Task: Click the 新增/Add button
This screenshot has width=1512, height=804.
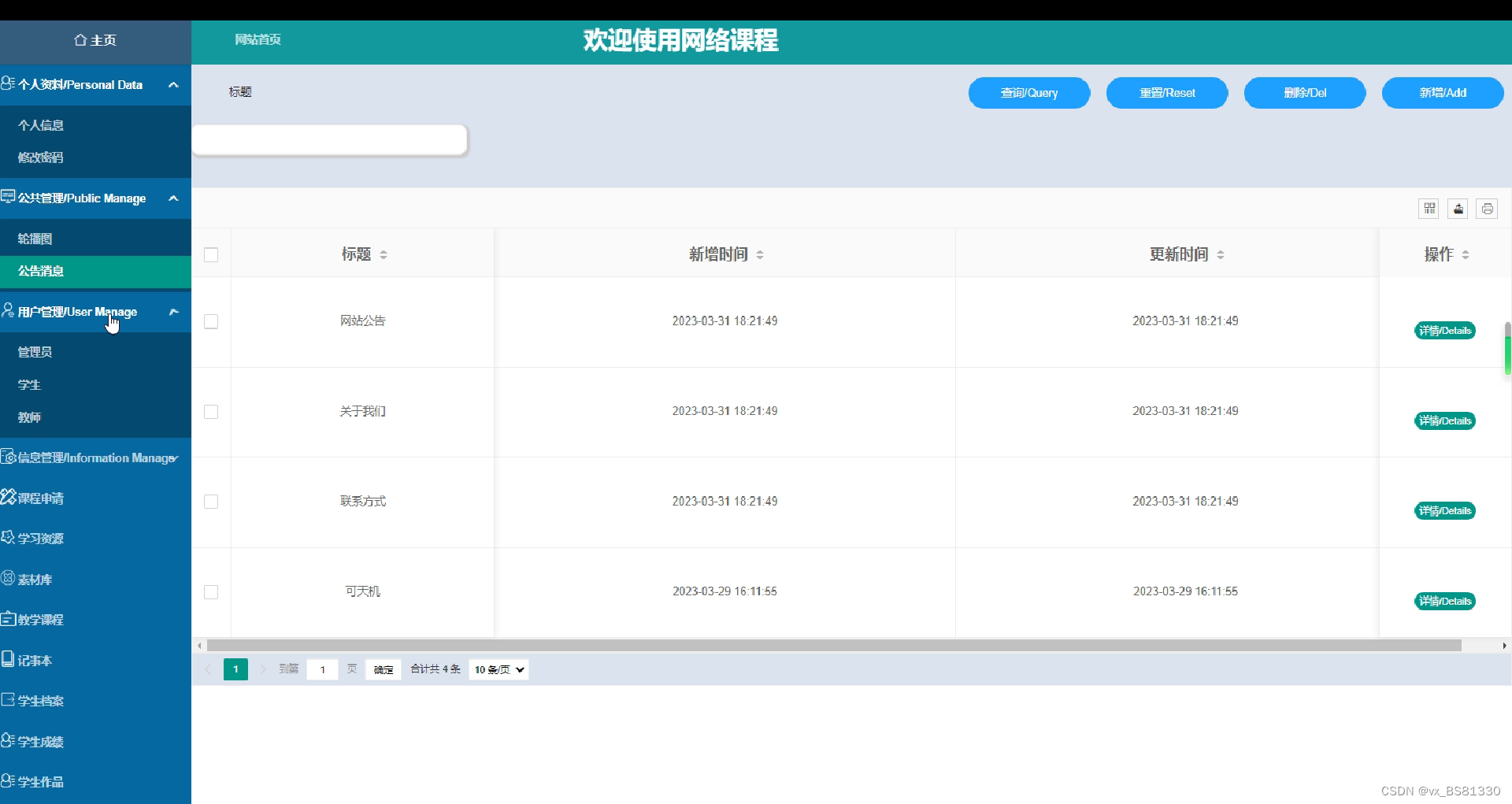Action: pos(1443,93)
